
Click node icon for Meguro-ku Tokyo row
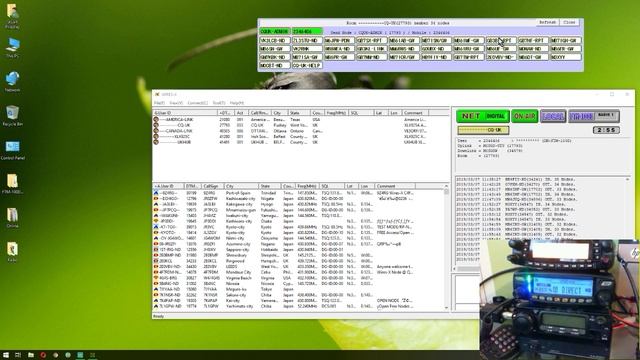coord(156,289)
